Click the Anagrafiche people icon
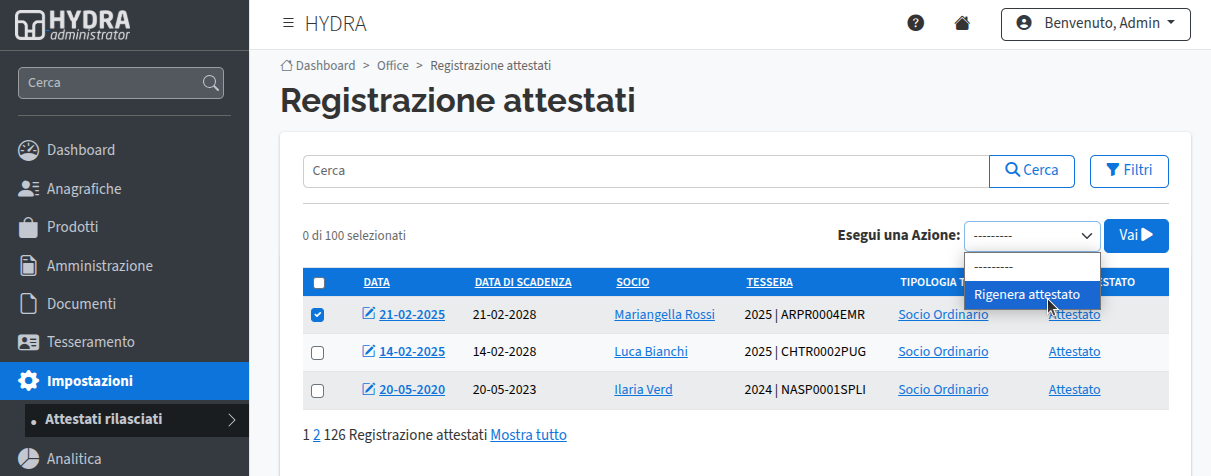 pos(28,188)
